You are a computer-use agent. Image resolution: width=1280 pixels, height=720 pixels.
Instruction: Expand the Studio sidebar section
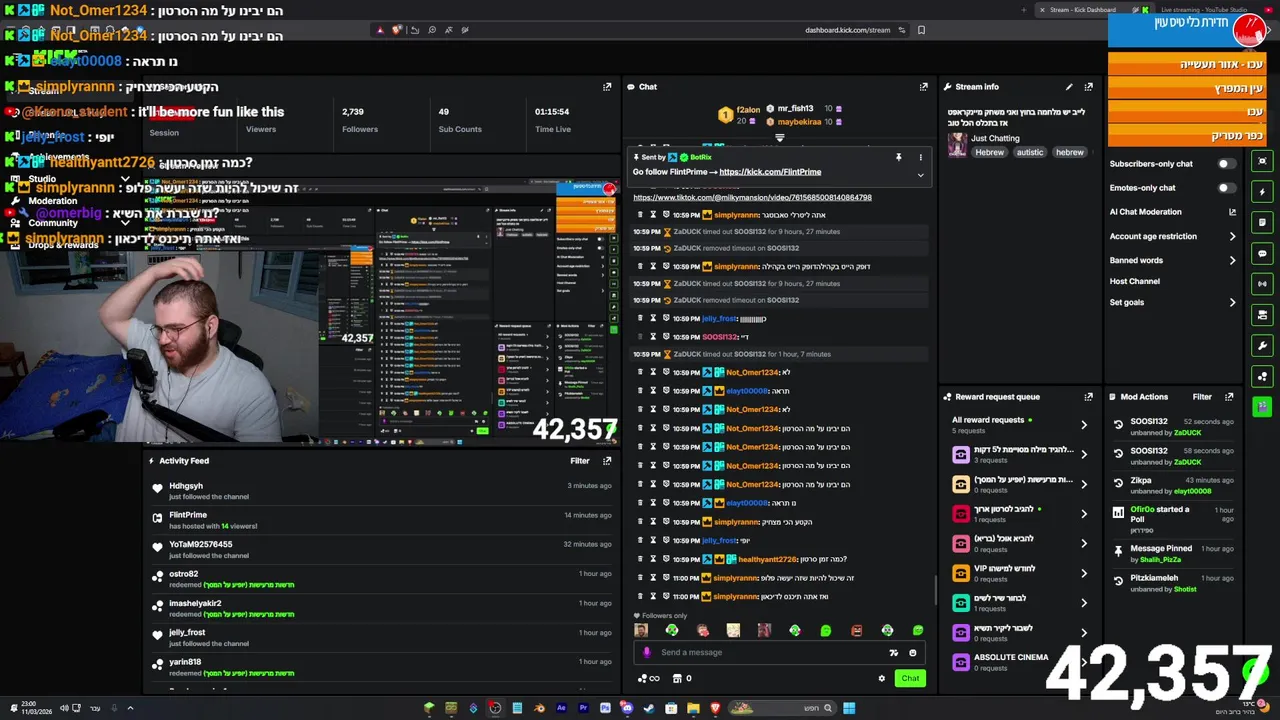pos(125,180)
